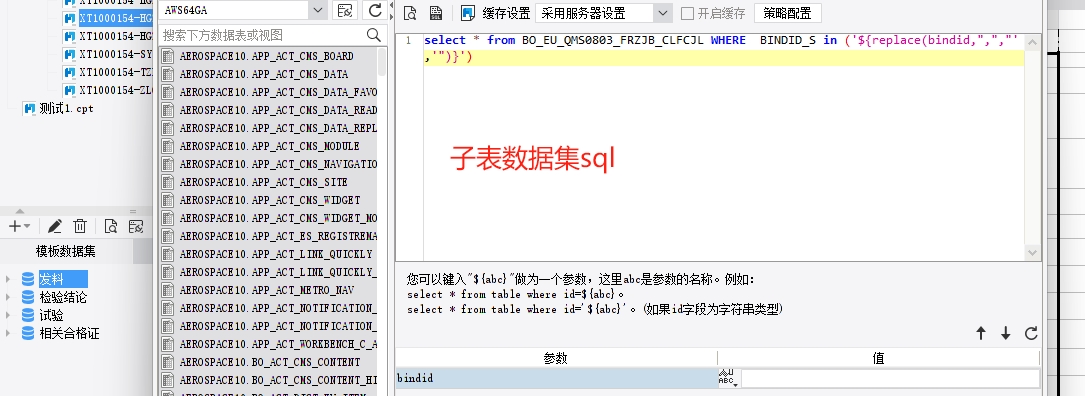Click the preview dataset icon in the dataset toolbar
This screenshot has width=1085, height=396.
110,226
